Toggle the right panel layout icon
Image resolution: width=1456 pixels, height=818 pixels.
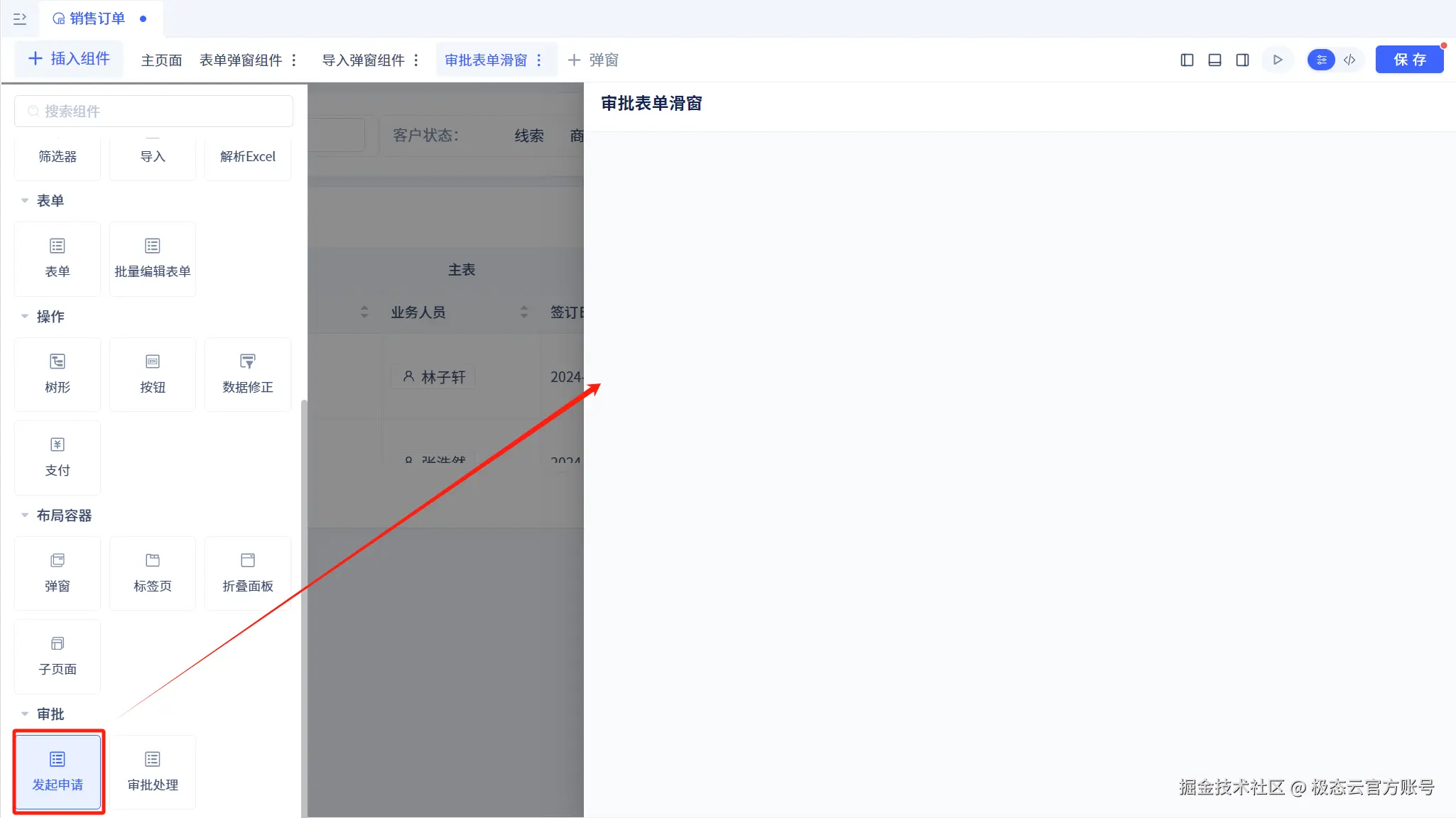(x=1242, y=60)
